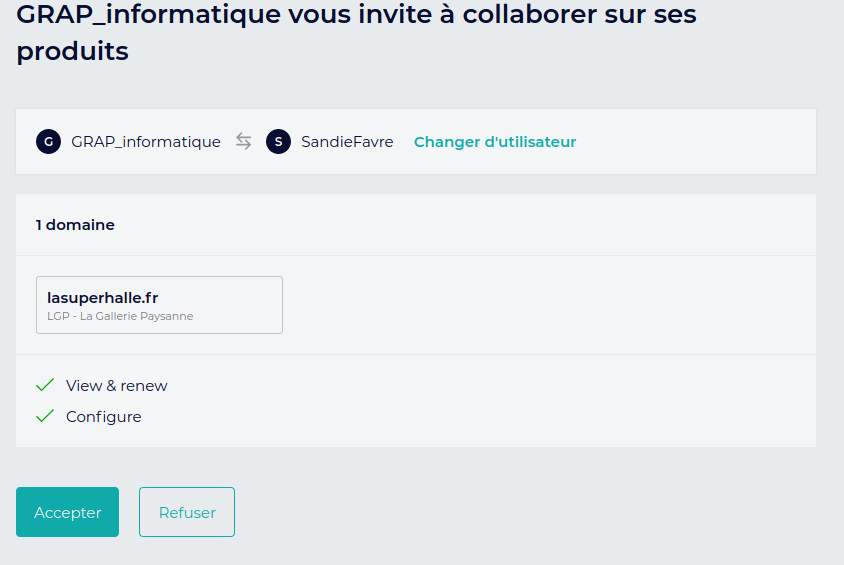Click the green checkmark beside Configure
Image resolution: width=844 pixels, height=565 pixels.
[45, 416]
